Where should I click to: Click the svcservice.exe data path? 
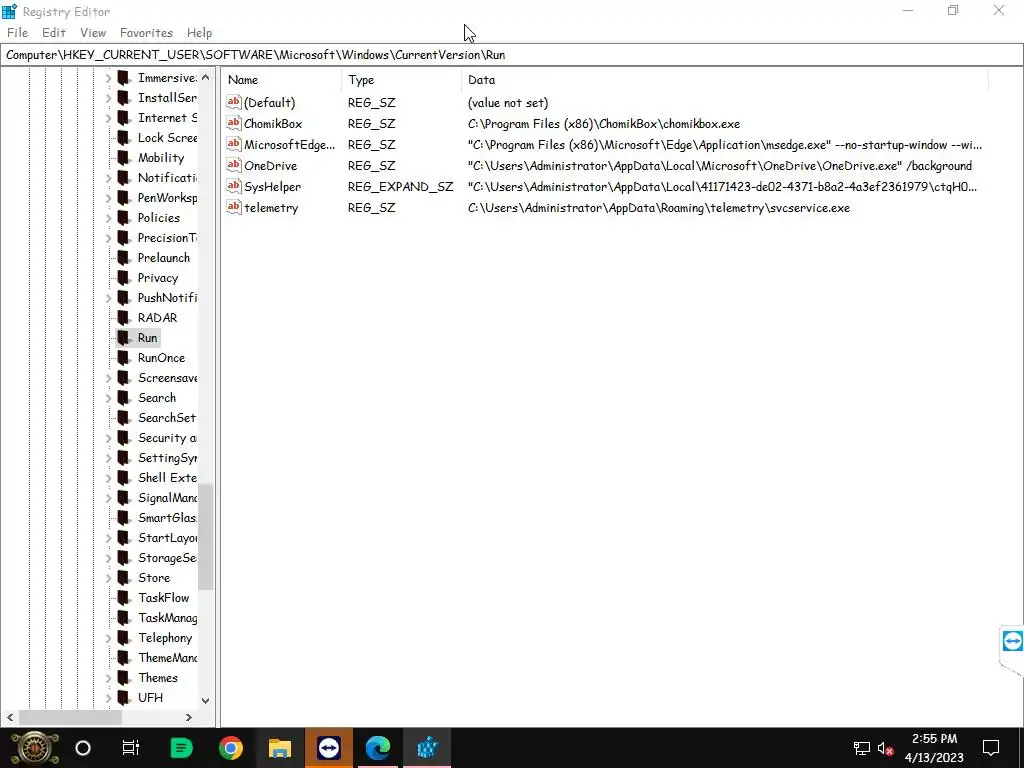(x=659, y=208)
